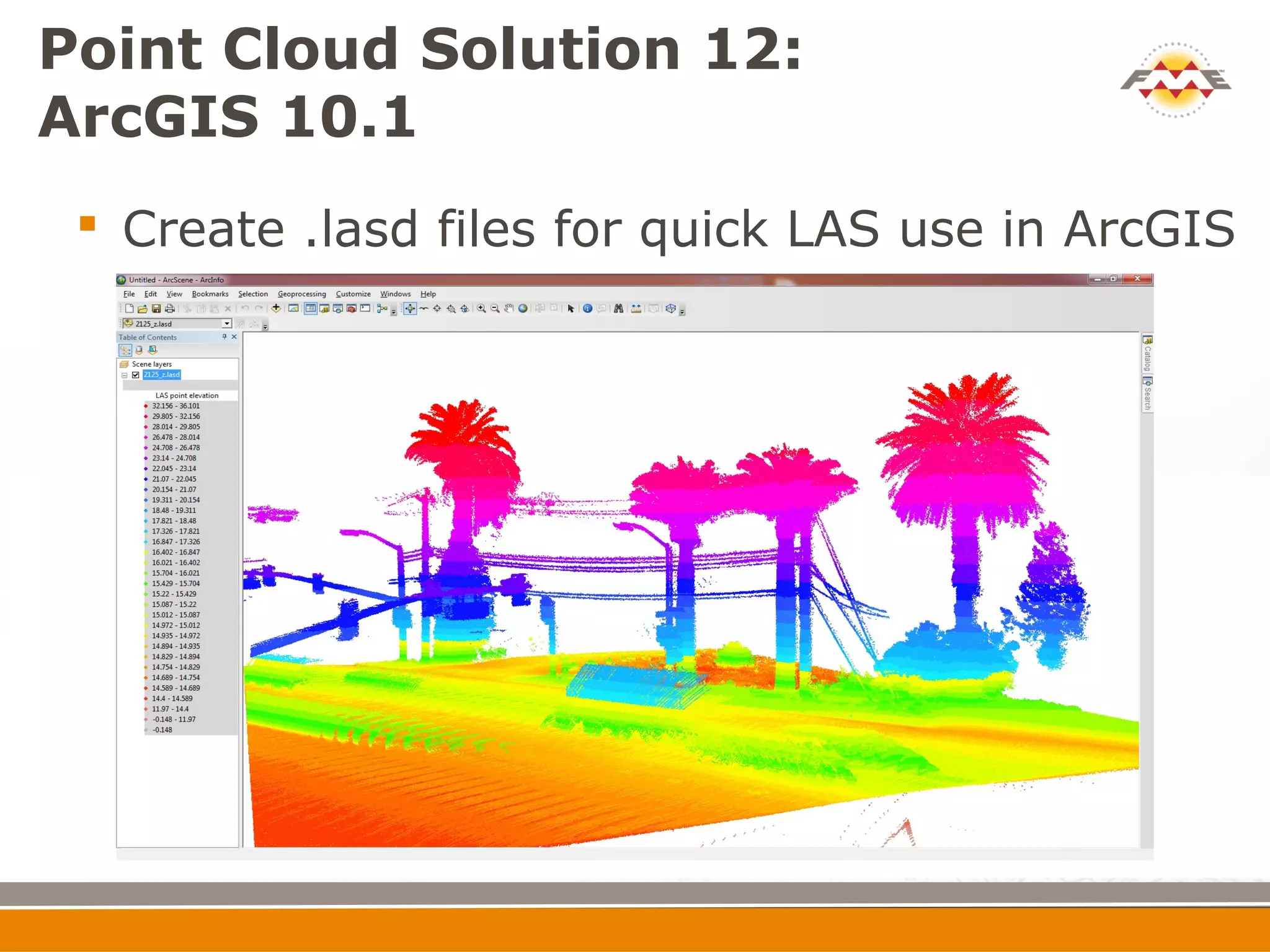
Task: Open a scene with the folder icon
Action: (143, 309)
